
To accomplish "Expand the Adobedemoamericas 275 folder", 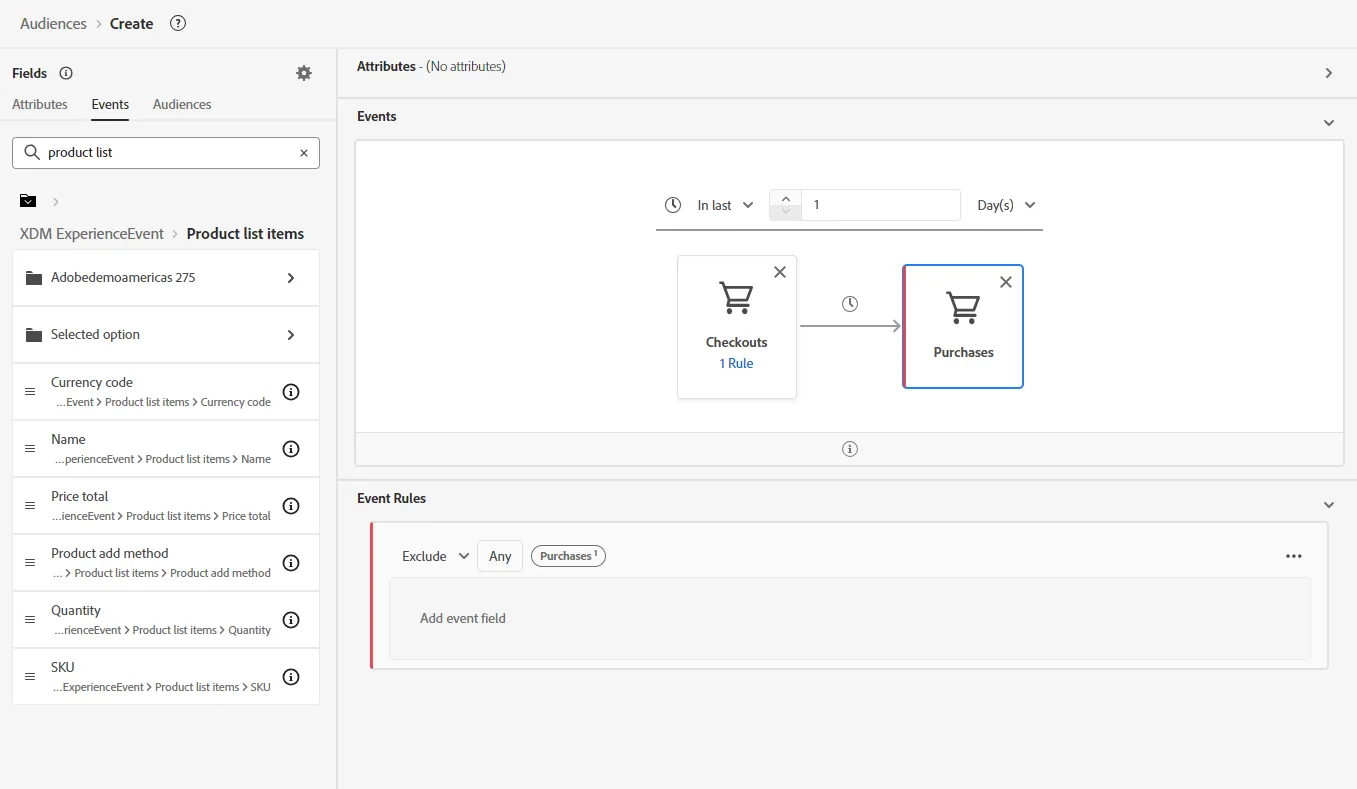I will tap(166, 278).
